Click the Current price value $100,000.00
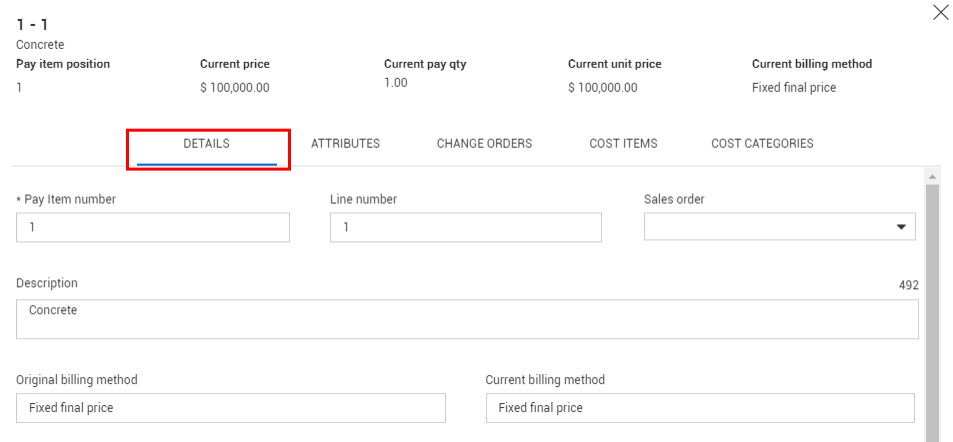Image resolution: width=953 pixels, height=442 pixels. [235, 88]
